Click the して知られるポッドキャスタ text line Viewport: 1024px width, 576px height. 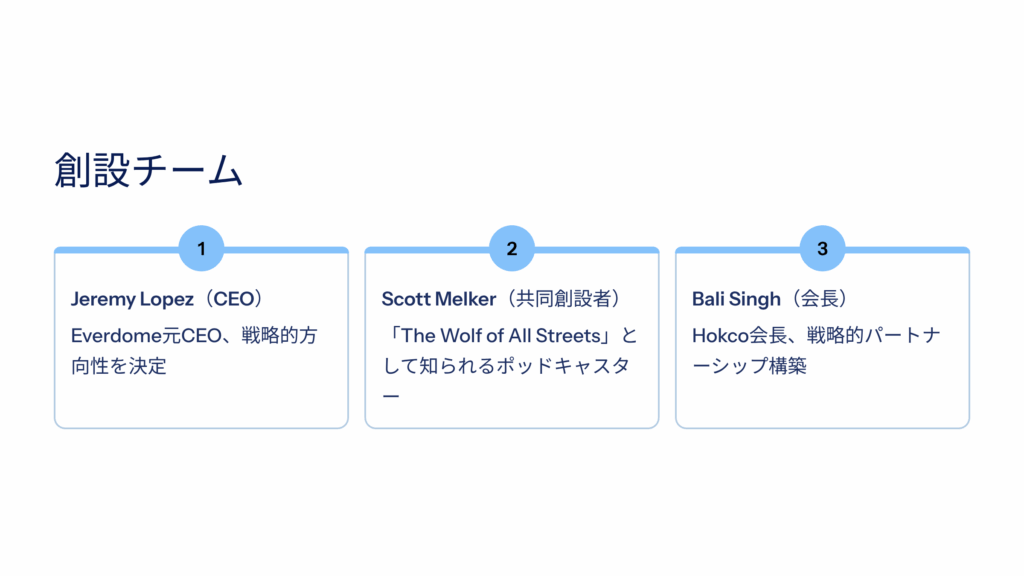click(x=506, y=366)
